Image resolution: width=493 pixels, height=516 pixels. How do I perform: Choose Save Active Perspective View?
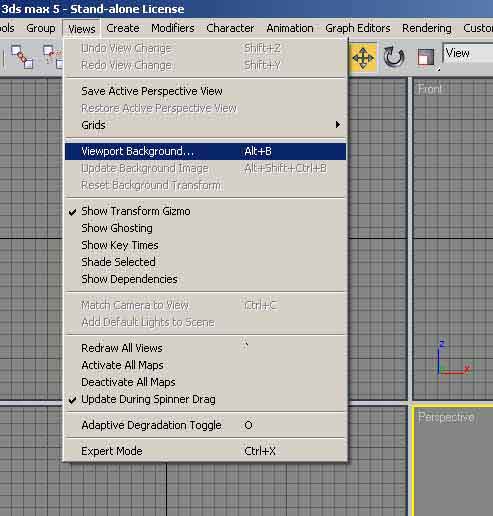coord(206,91)
